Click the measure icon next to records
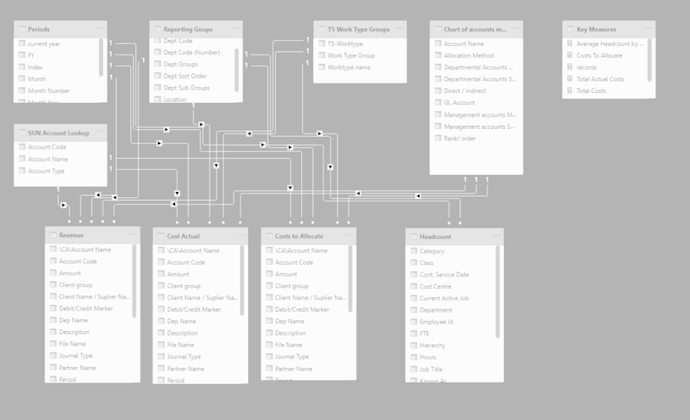The image size is (690, 420). click(x=570, y=67)
